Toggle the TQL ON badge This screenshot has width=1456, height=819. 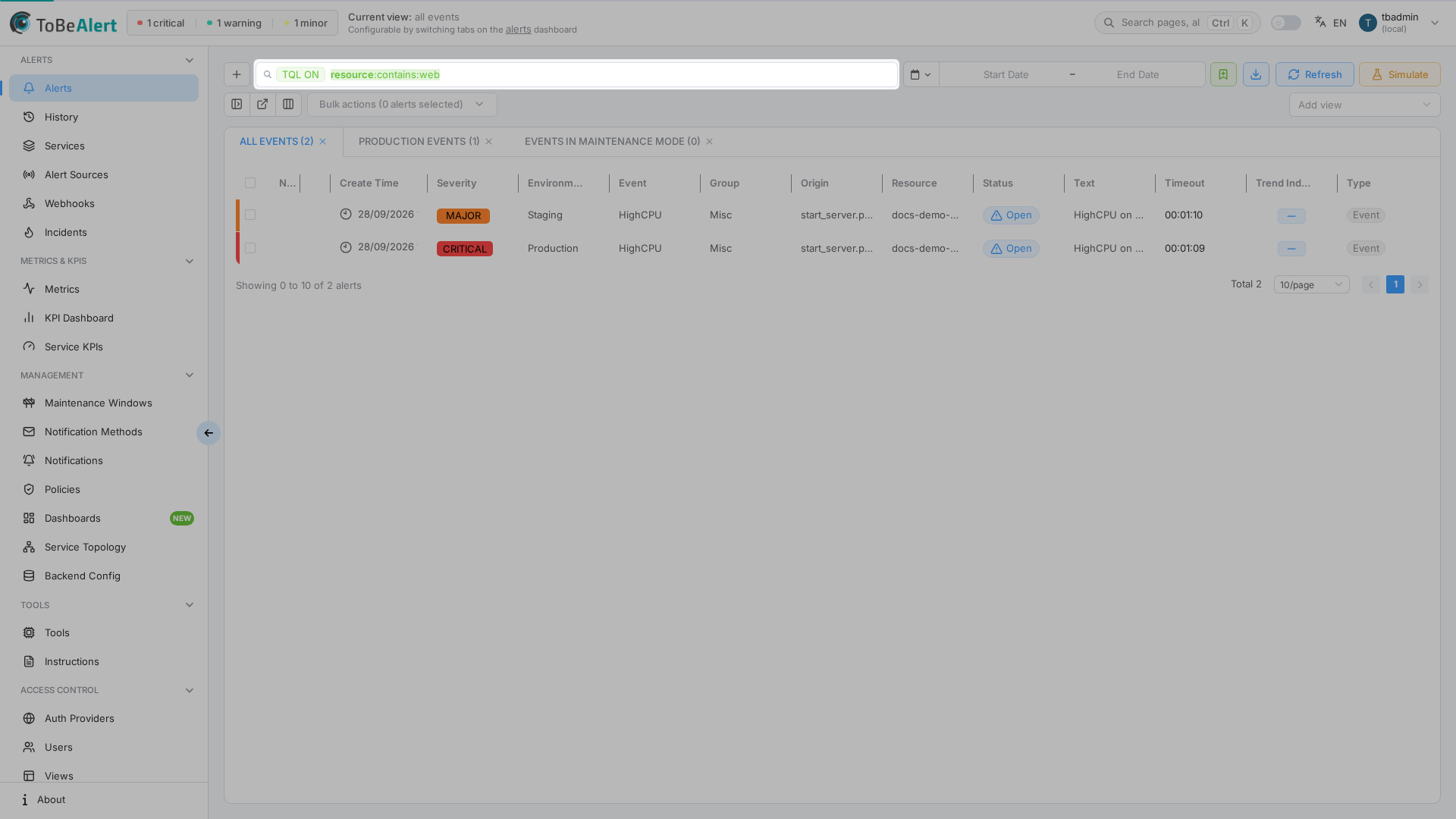(300, 74)
